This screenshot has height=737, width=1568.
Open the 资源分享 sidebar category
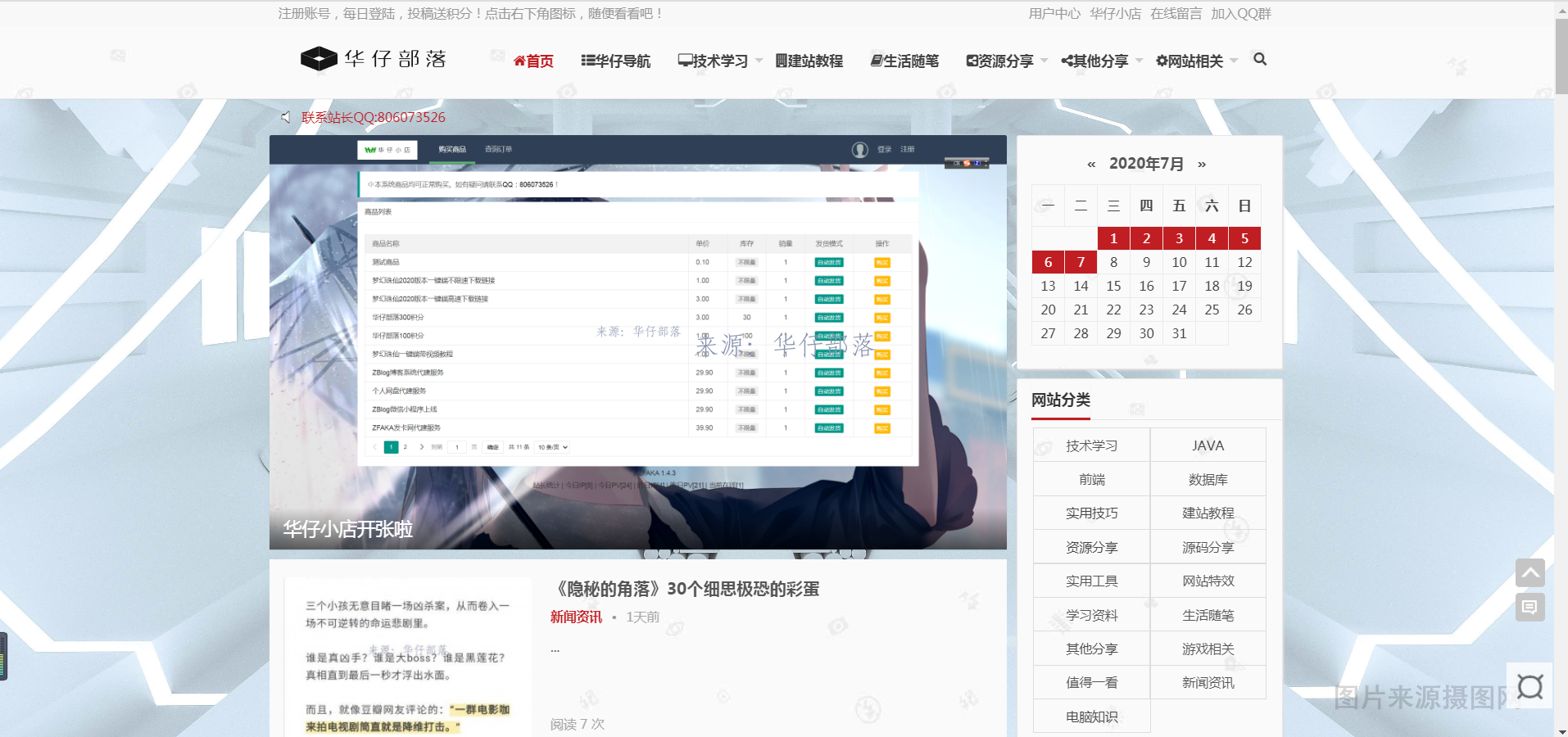1091,547
